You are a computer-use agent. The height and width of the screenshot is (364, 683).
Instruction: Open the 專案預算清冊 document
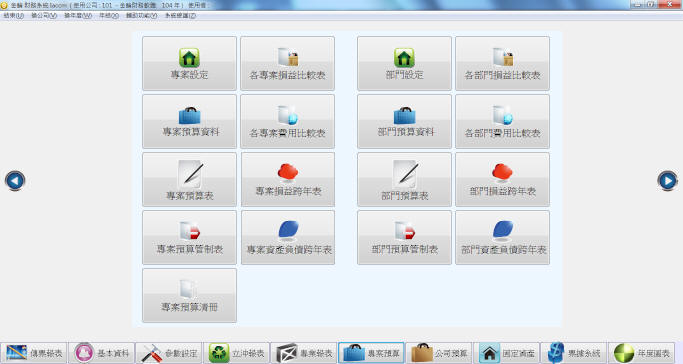click(x=189, y=295)
